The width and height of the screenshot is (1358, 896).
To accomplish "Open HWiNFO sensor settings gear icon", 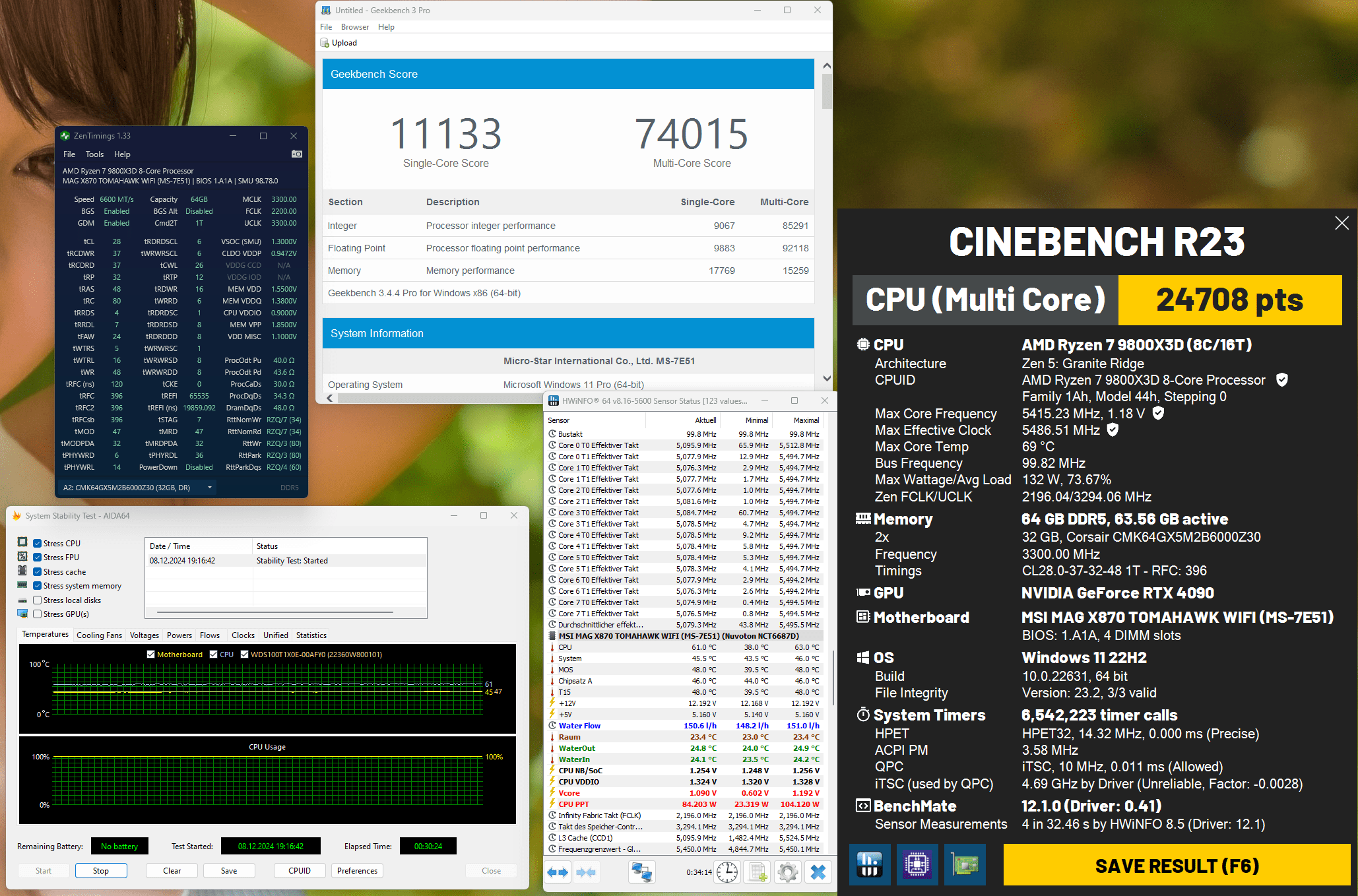I will (788, 872).
